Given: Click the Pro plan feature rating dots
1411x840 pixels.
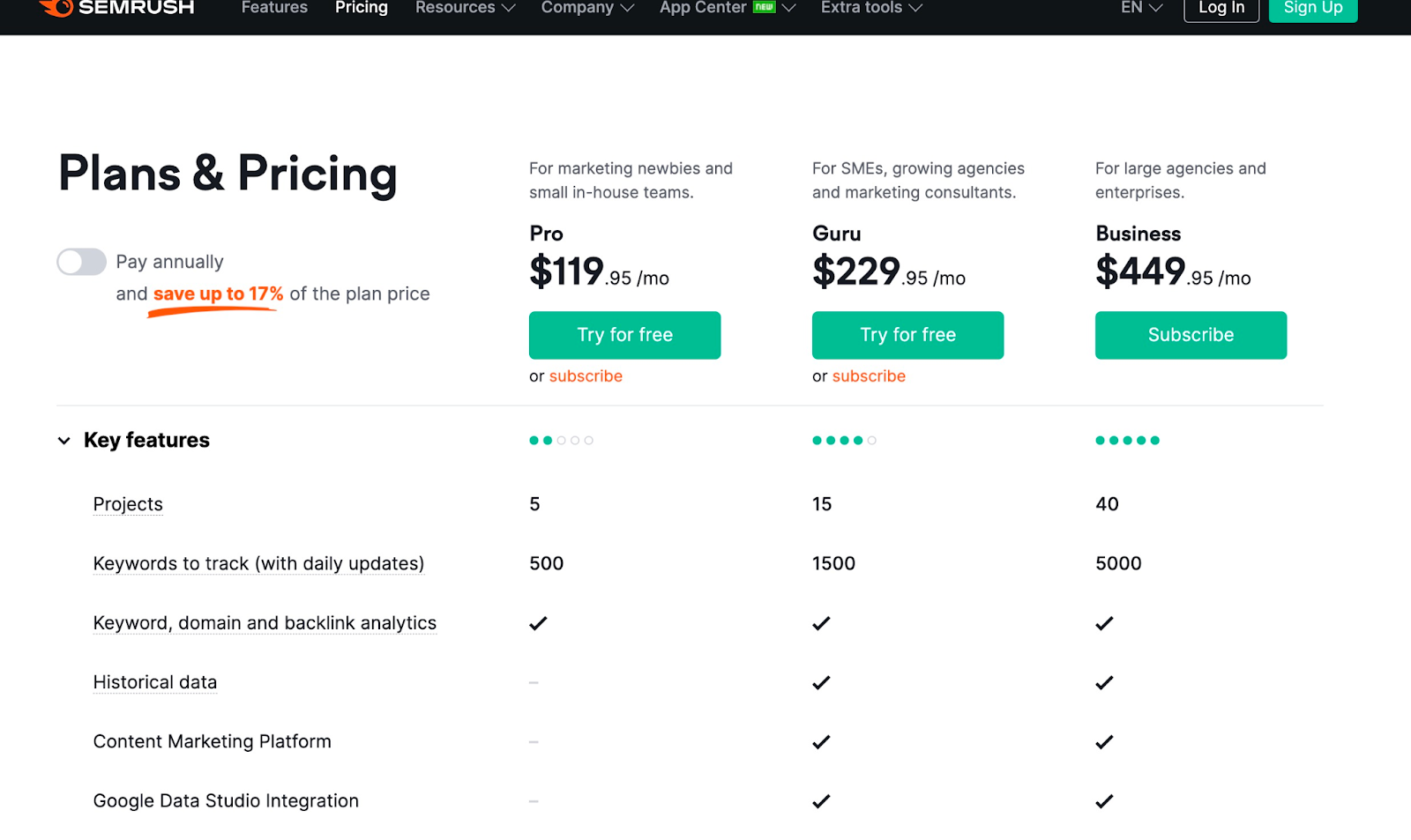Looking at the screenshot, I should click(561, 441).
